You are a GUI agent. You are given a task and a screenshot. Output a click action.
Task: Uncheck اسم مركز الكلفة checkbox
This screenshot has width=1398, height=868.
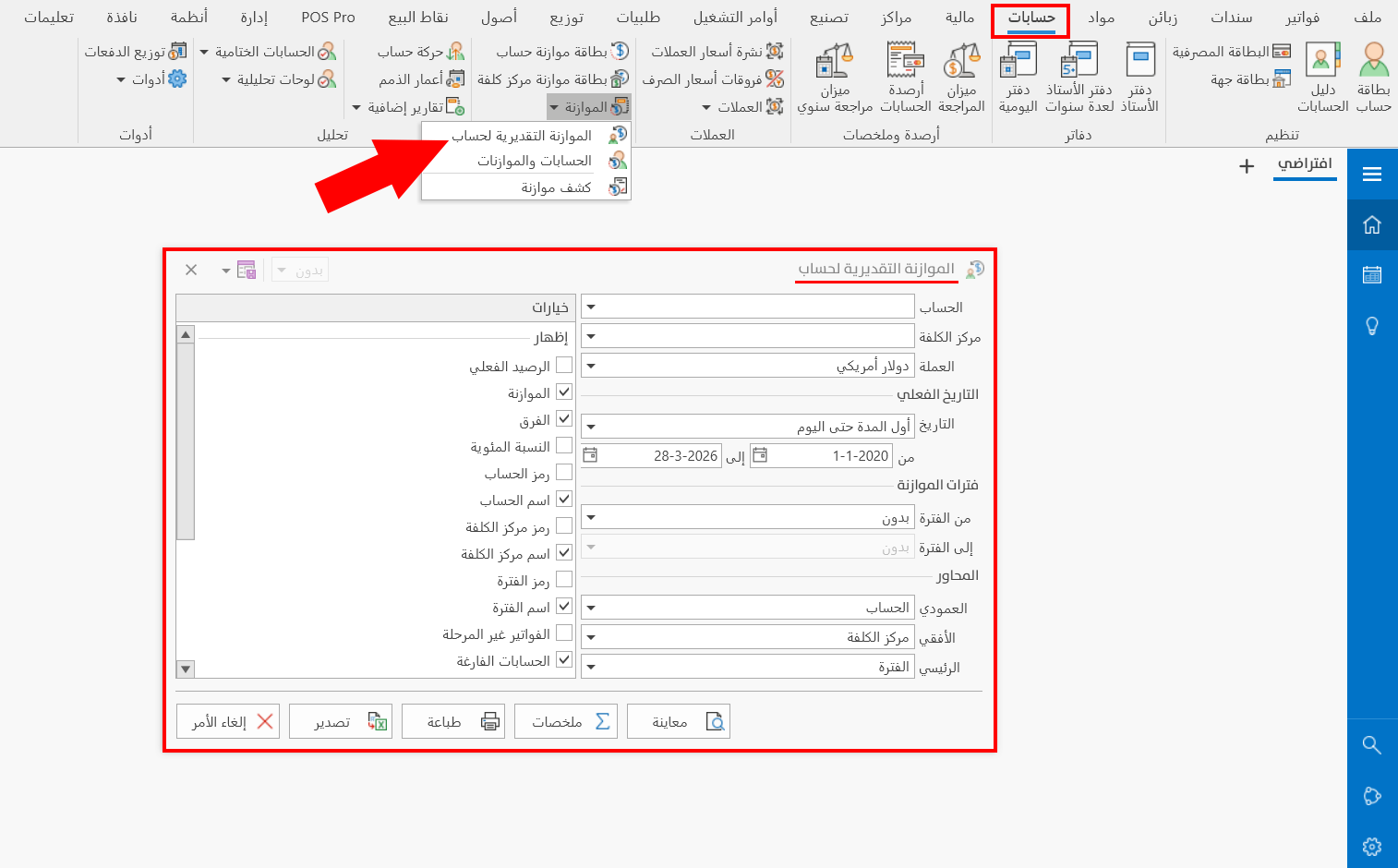pyautogui.click(x=564, y=553)
